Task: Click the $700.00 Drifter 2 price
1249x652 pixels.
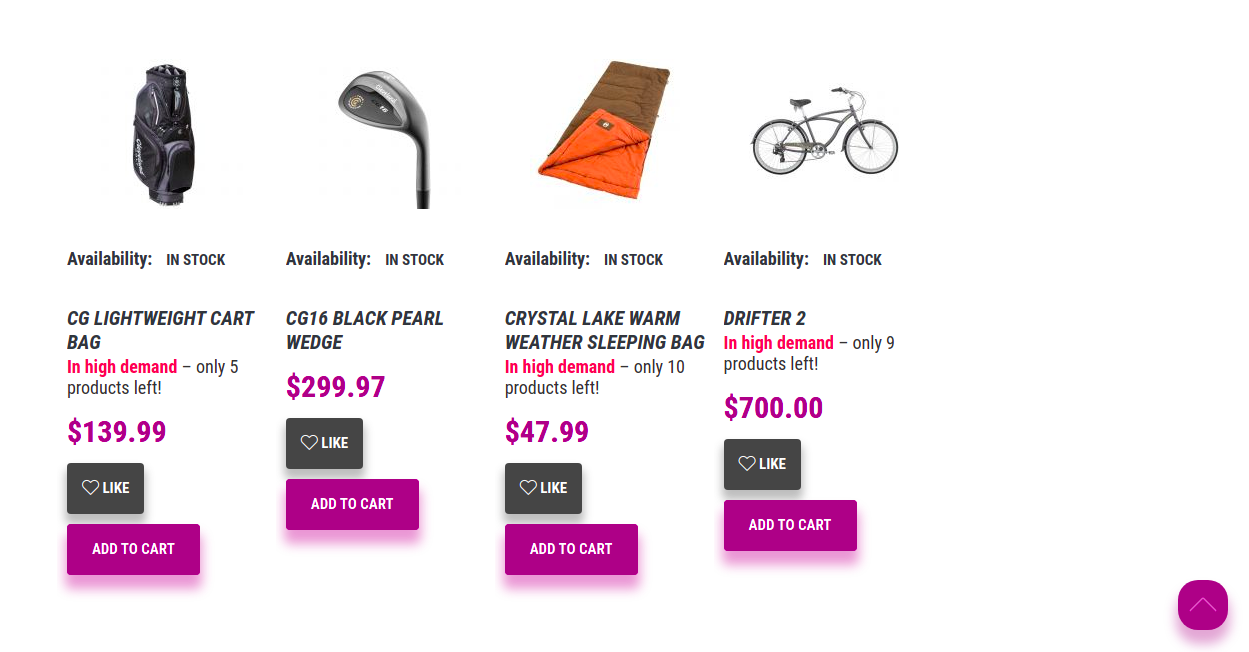Action: (773, 408)
